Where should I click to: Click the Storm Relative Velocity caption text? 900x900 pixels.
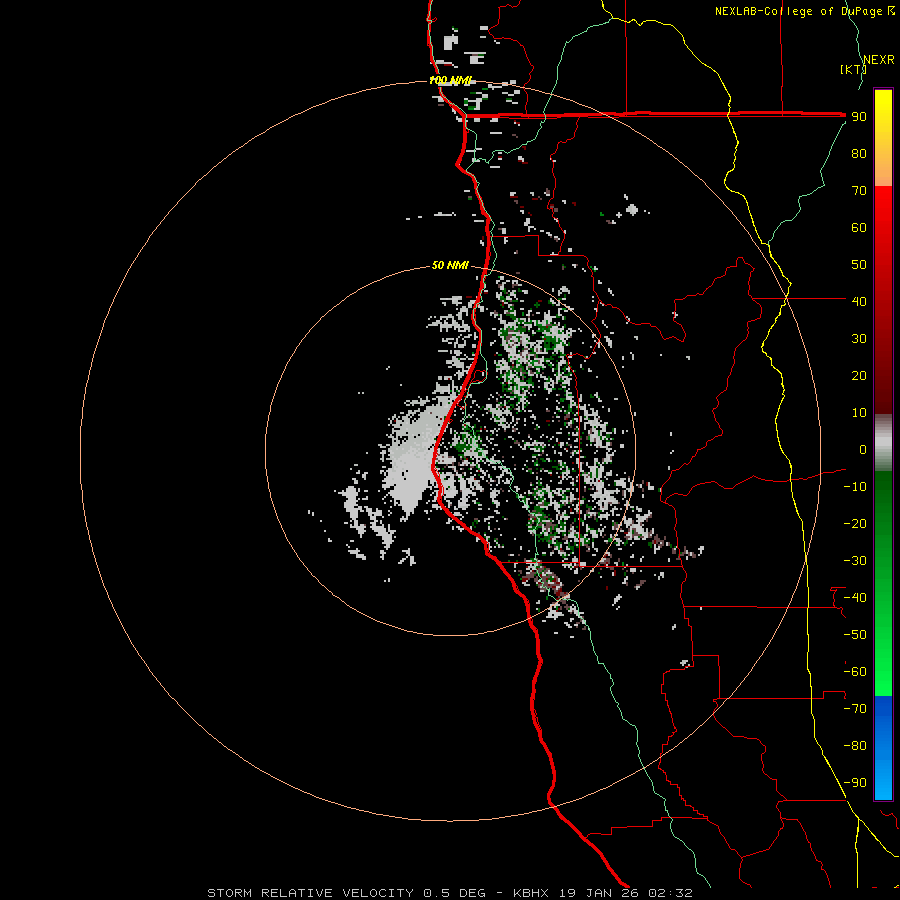pos(449,893)
